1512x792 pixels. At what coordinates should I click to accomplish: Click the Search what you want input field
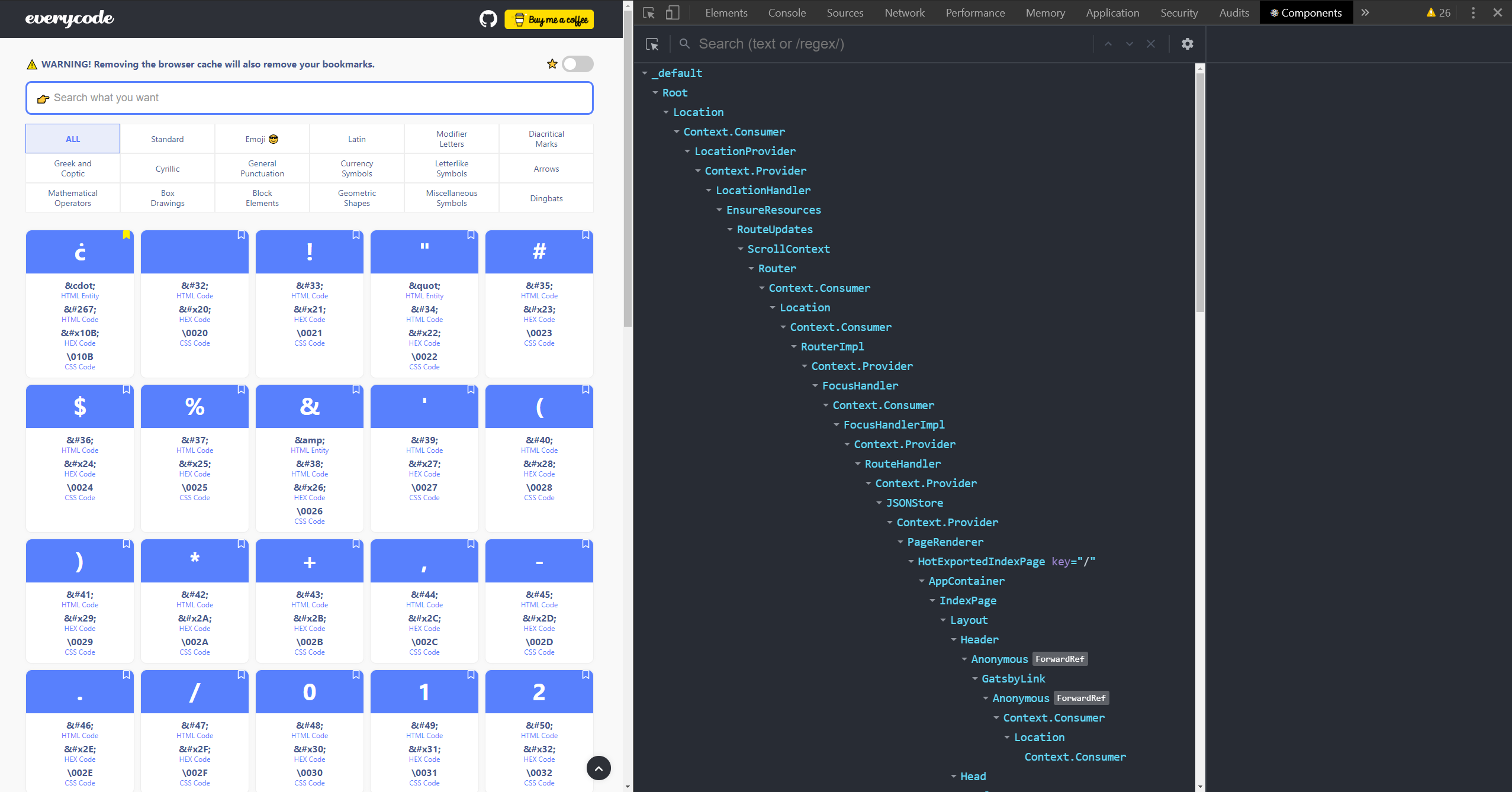(x=308, y=97)
